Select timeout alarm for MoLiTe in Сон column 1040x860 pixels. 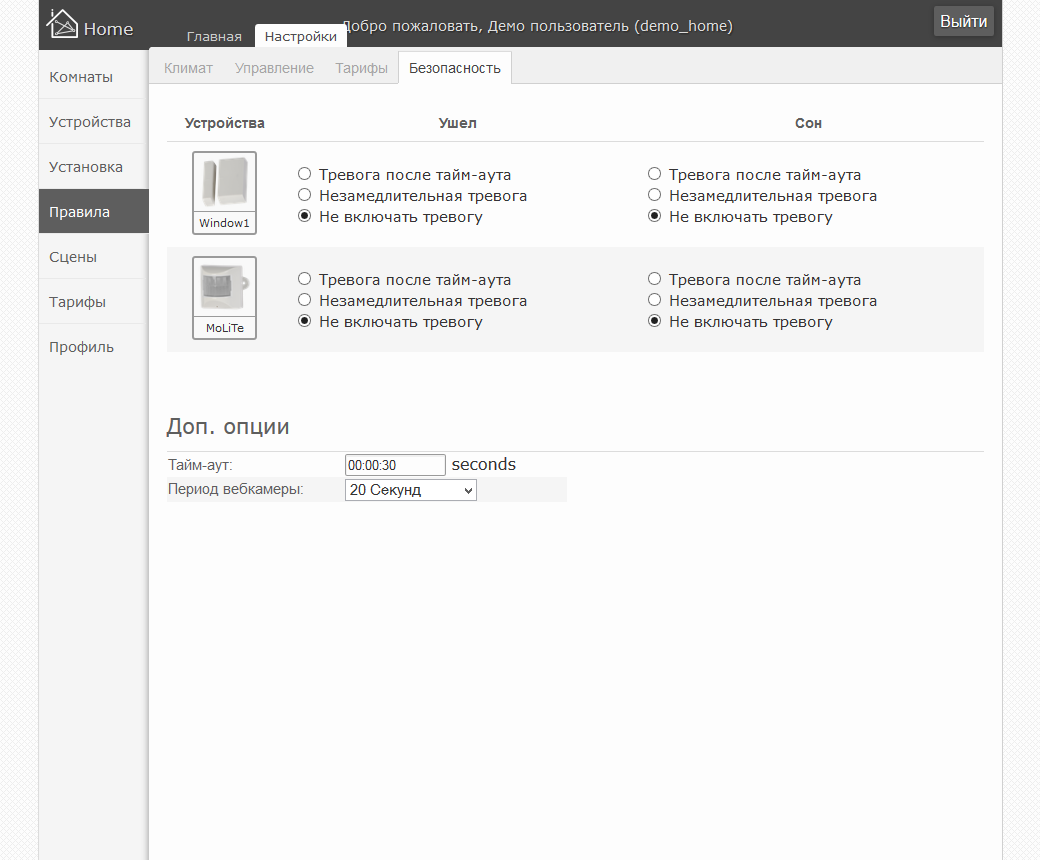pyautogui.click(x=655, y=278)
